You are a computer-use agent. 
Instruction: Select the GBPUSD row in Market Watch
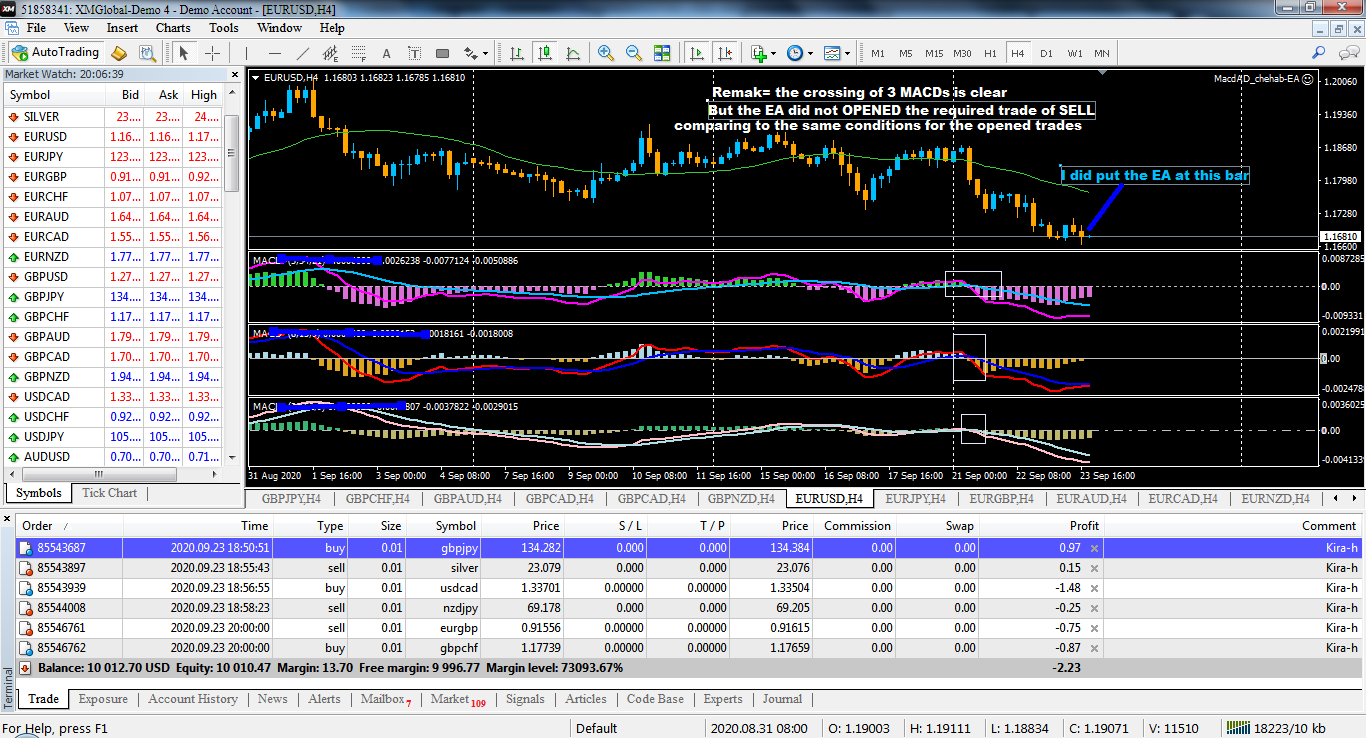pyautogui.click(x=46, y=277)
